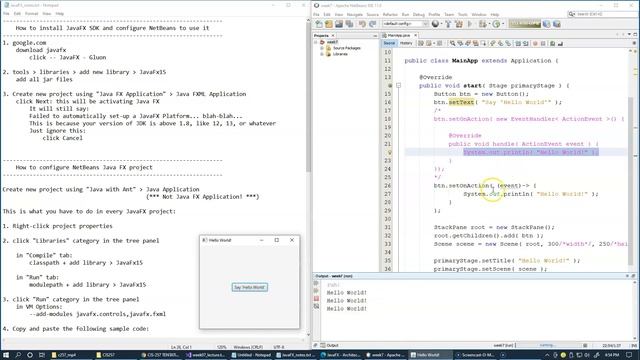Minimize the Projects panel
The image size is (640, 360).
coord(375,36)
